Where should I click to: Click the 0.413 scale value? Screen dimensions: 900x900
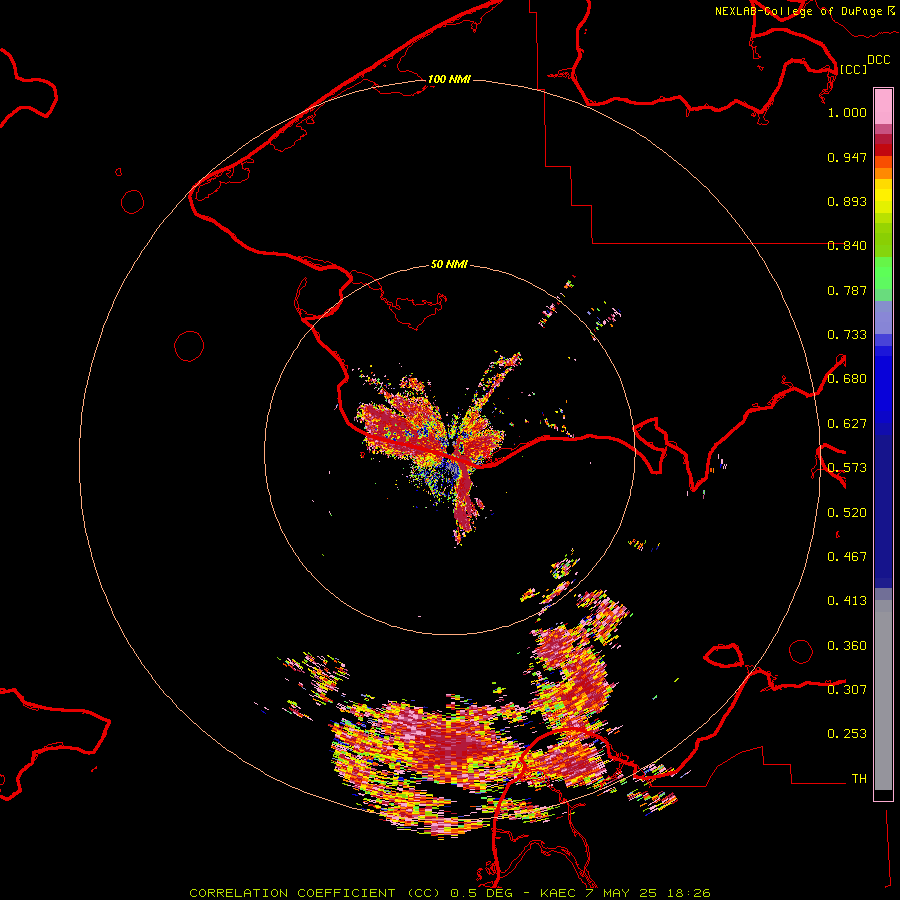pos(847,601)
